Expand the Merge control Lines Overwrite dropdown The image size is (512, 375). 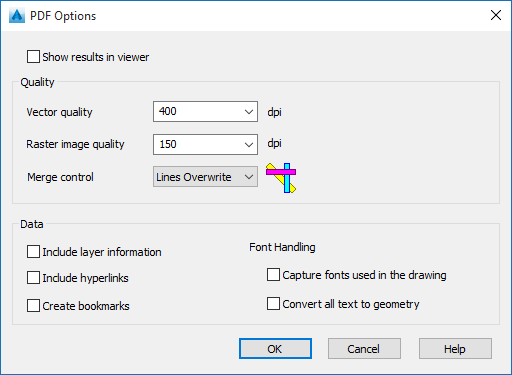[205, 177]
